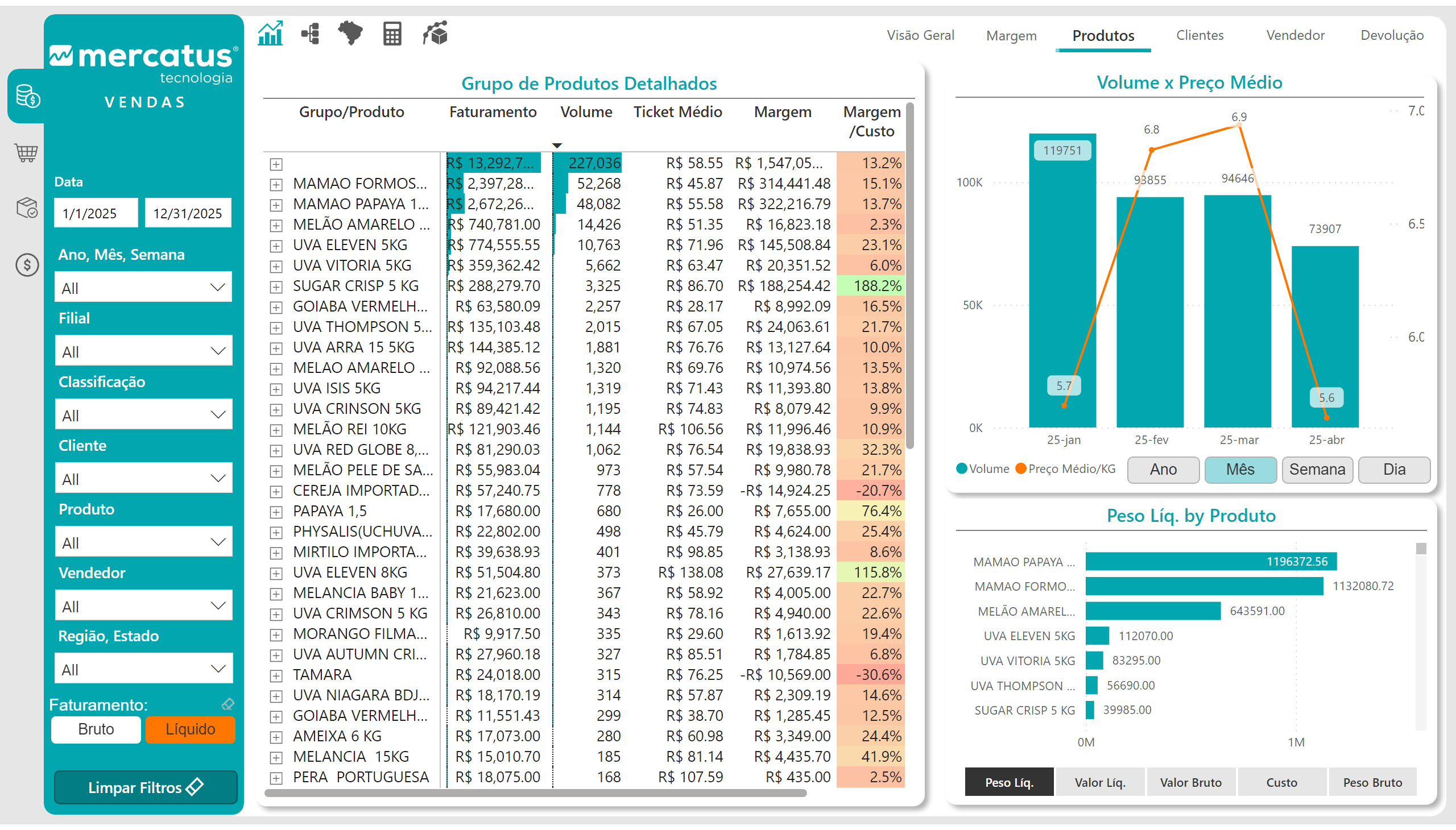Click the box with chart icon
1456x830 pixels.
[435, 33]
